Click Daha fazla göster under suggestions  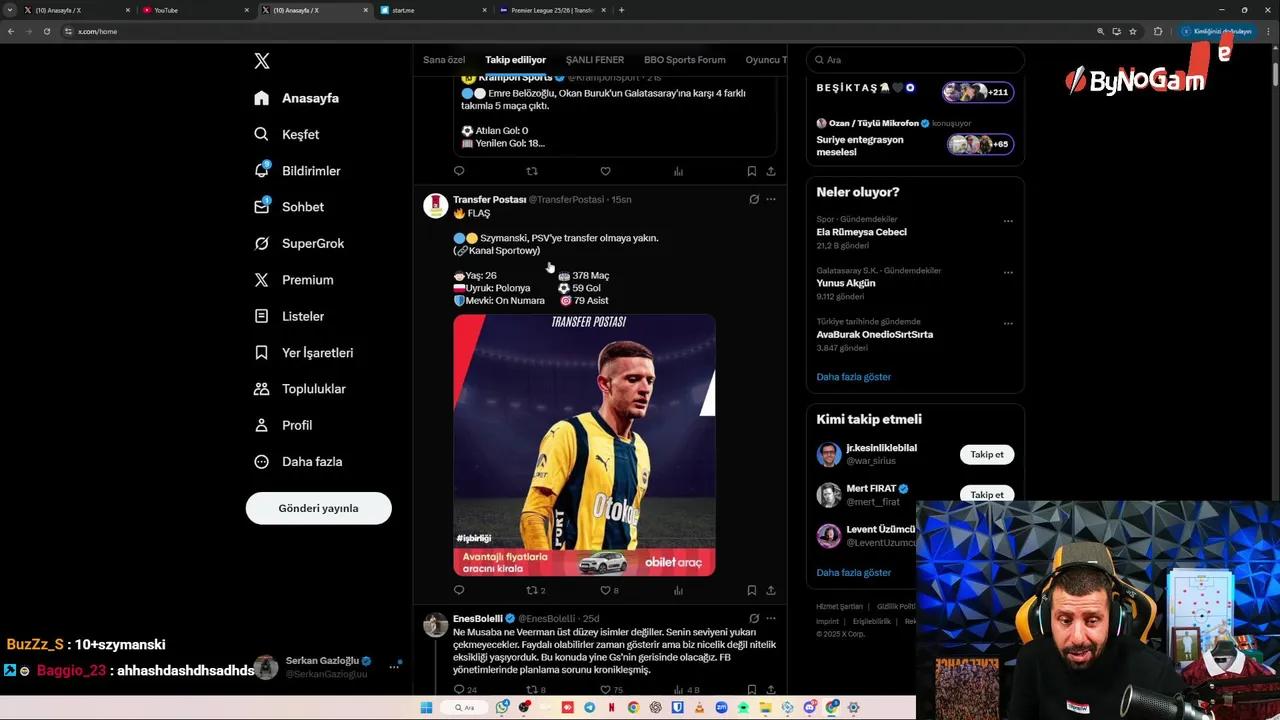click(x=853, y=572)
